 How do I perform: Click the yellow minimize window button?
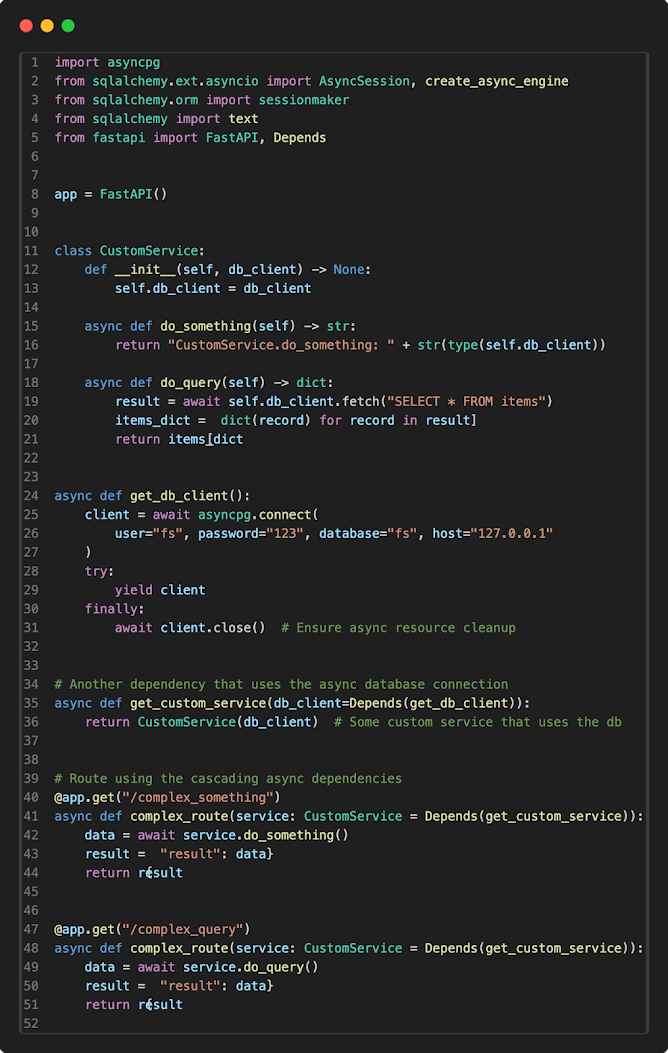click(x=47, y=26)
